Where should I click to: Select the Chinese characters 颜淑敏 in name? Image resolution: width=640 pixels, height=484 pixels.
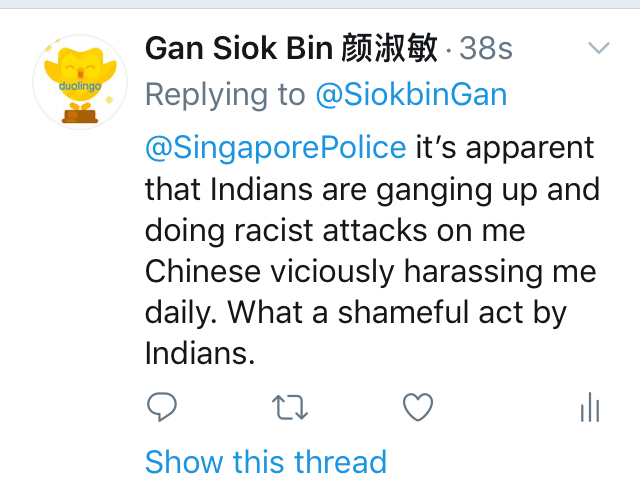pos(389,48)
